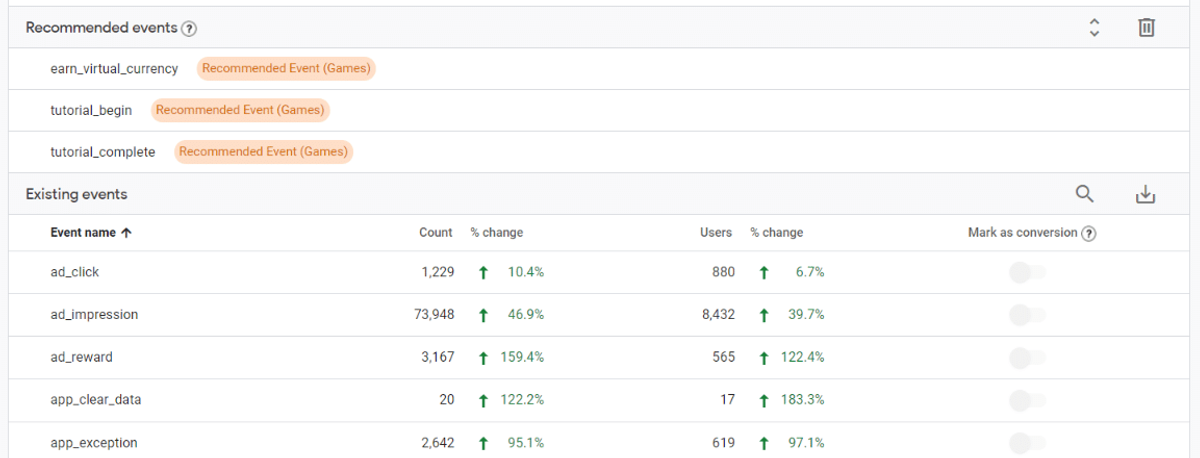Click the ad_click users value 880

(723, 272)
